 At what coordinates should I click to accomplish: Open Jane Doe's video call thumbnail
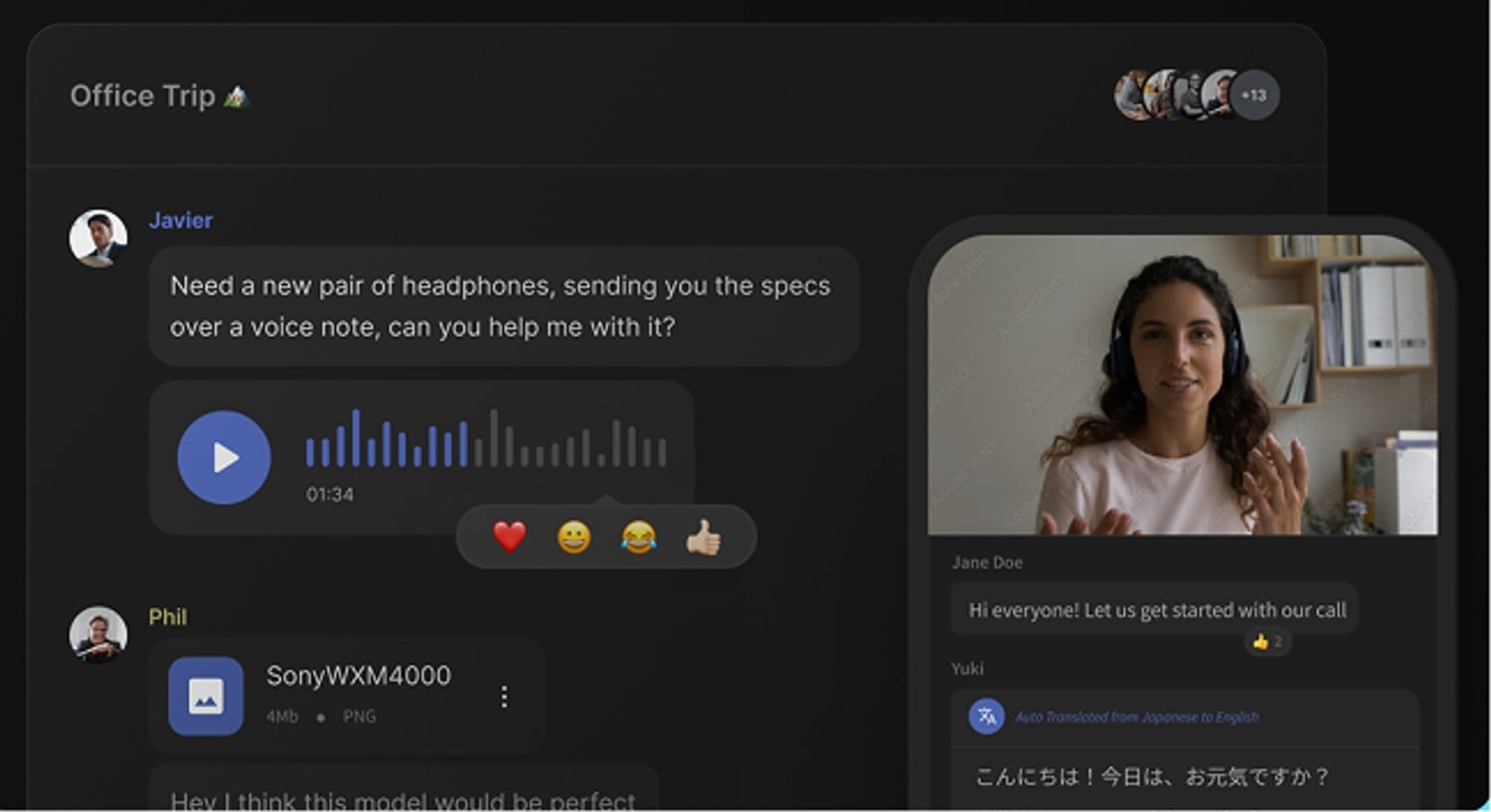1182,385
